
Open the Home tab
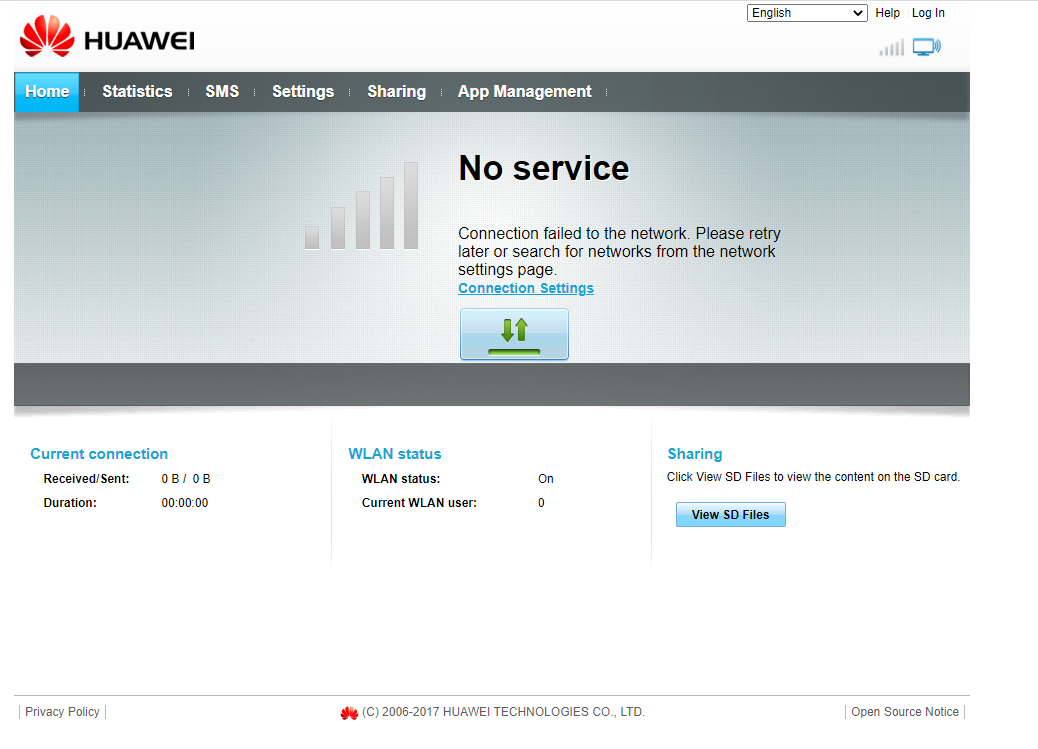click(x=46, y=91)
